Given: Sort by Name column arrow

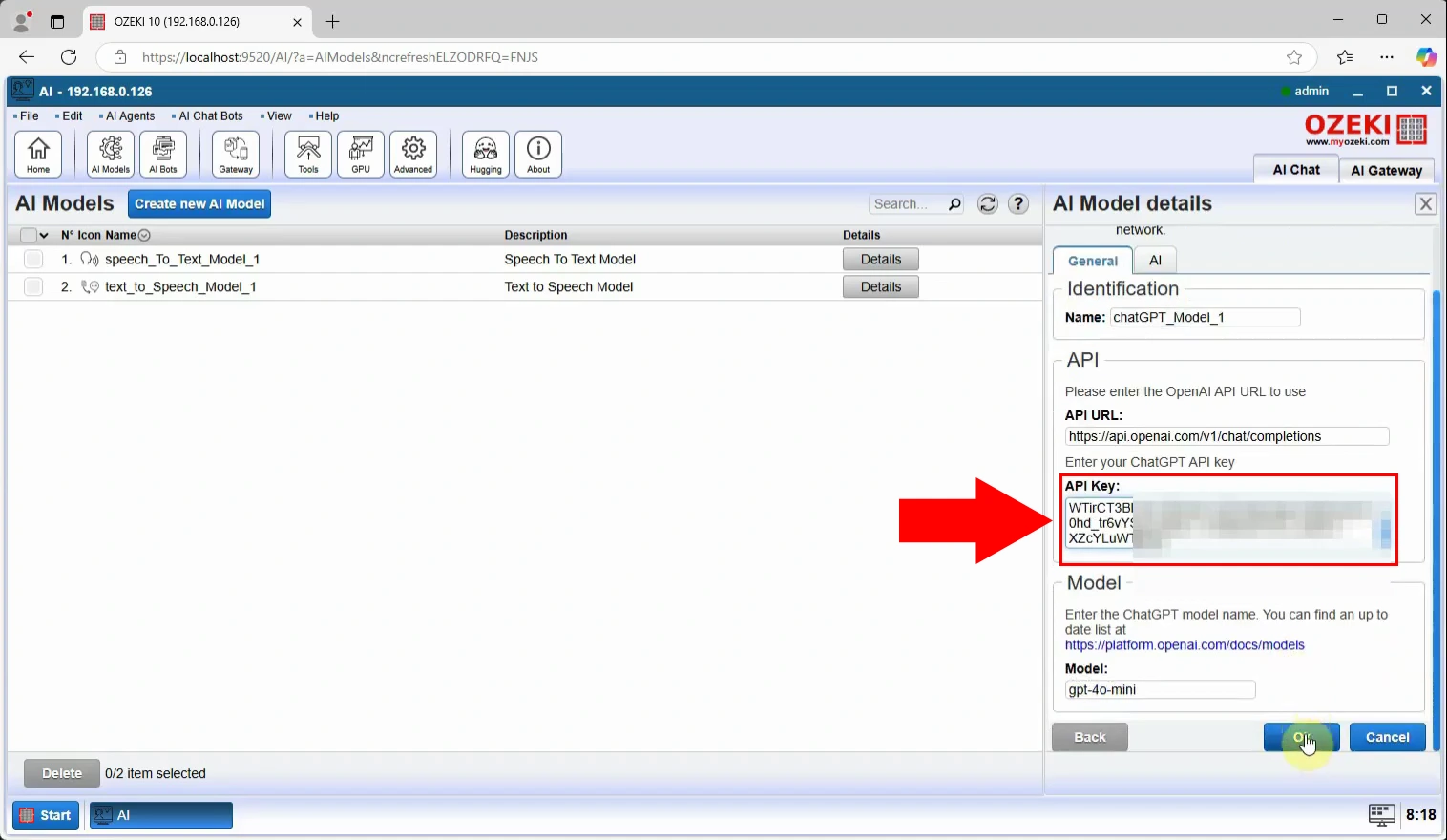Looking at the screenshot, I should (144, 235).
